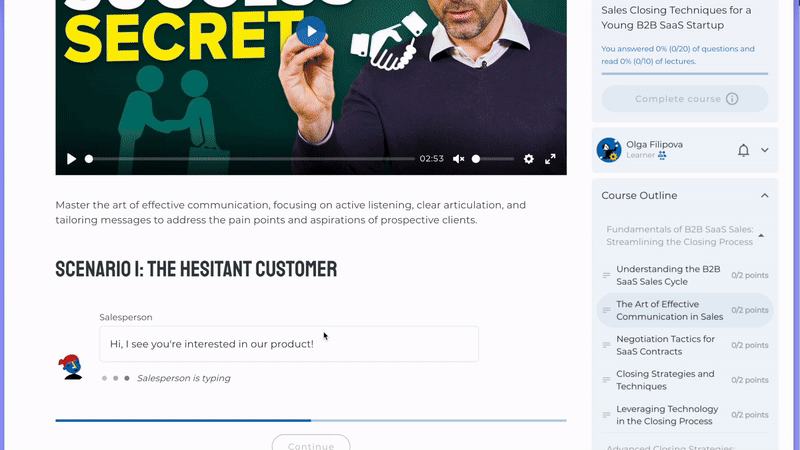Screen dimensions: 800x450
Task: Click the 02:53 video duration
Action: click(x=432, y=159)
